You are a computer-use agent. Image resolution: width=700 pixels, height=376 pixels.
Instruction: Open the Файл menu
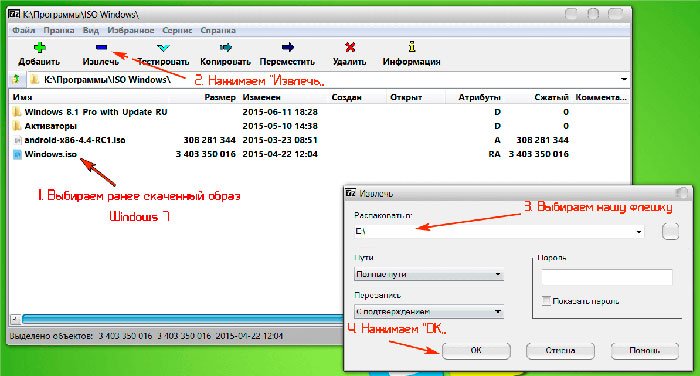24,30
